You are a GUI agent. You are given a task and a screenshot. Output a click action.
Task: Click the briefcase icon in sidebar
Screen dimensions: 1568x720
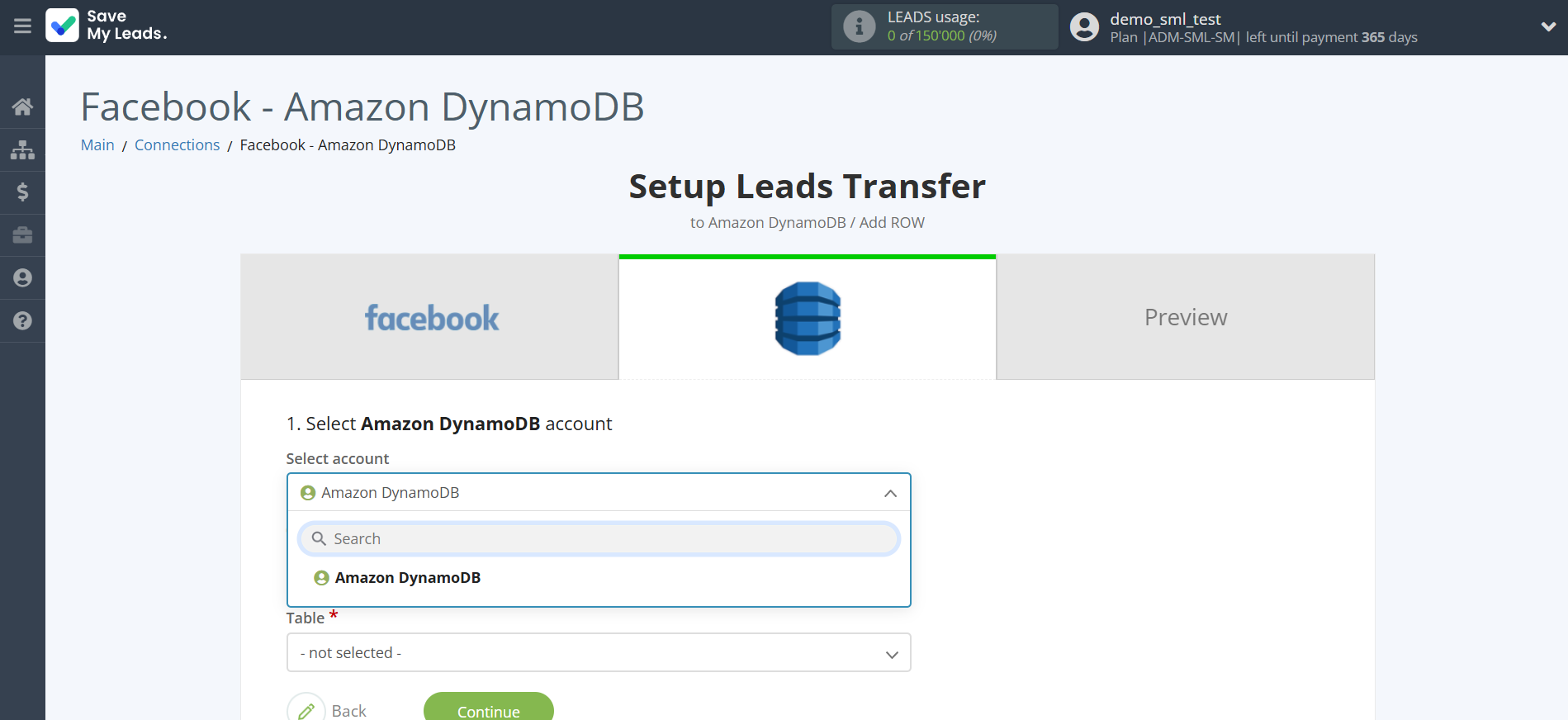click(22, 235)
